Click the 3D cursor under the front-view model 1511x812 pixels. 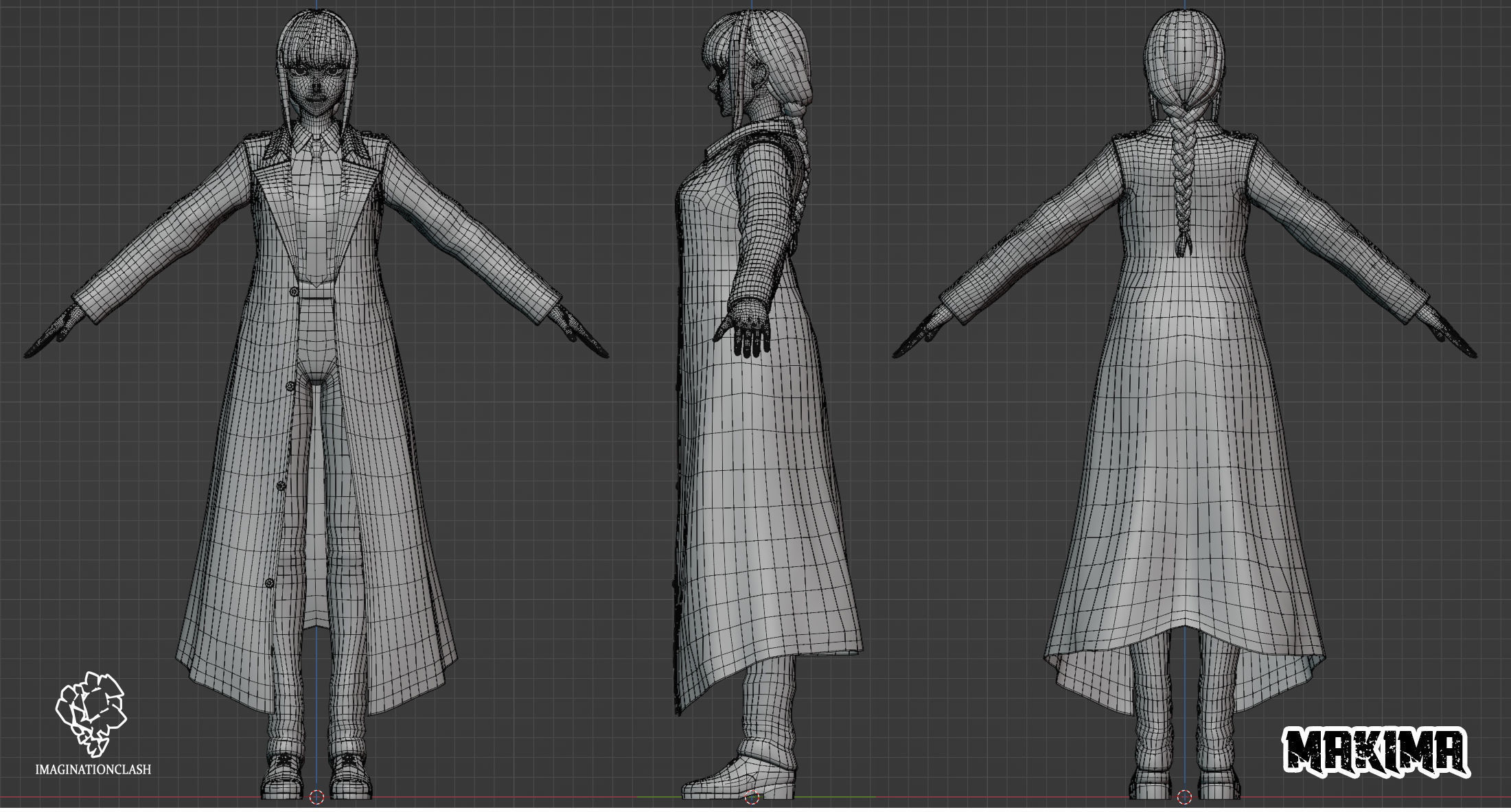pyautogui.click(x=316, y=797)
